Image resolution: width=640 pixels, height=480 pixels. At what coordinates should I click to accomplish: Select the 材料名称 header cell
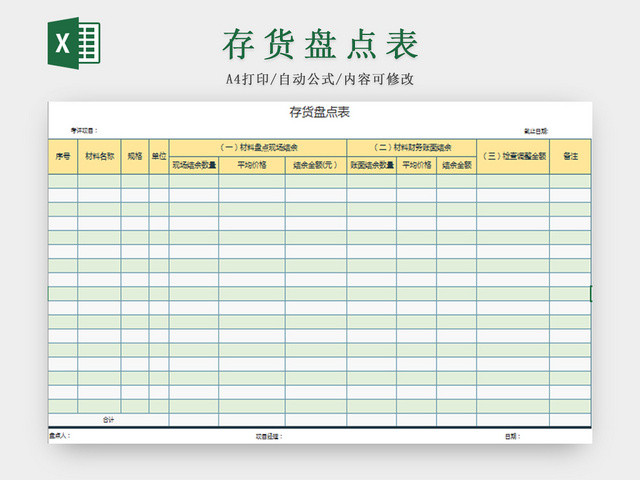click(99, 156)
